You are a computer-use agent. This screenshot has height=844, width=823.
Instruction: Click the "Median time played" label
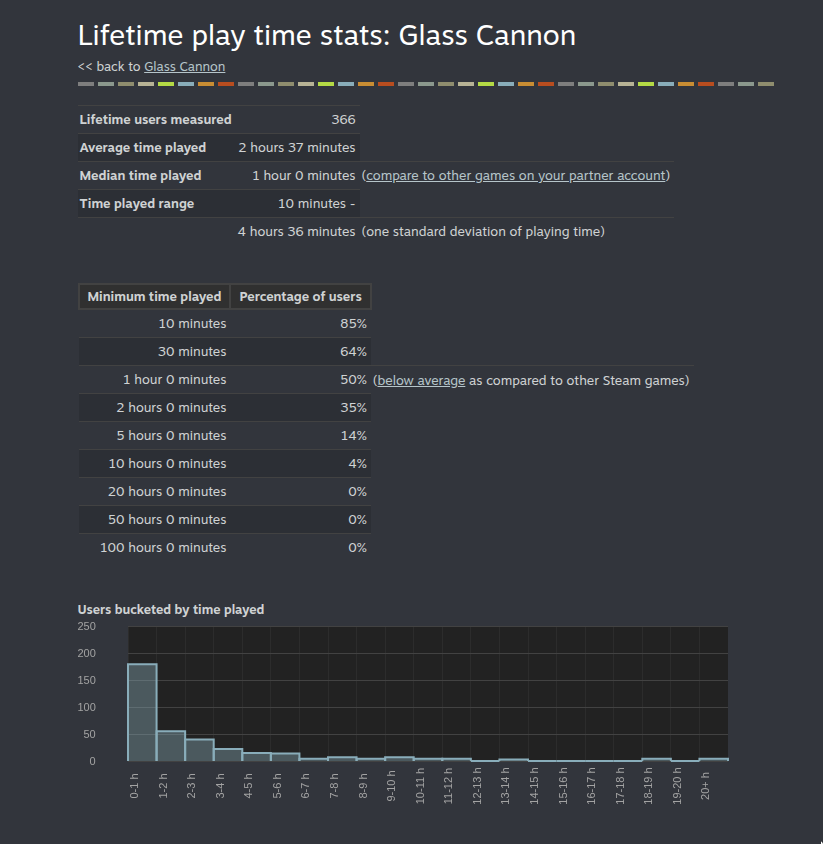[140, 175]
